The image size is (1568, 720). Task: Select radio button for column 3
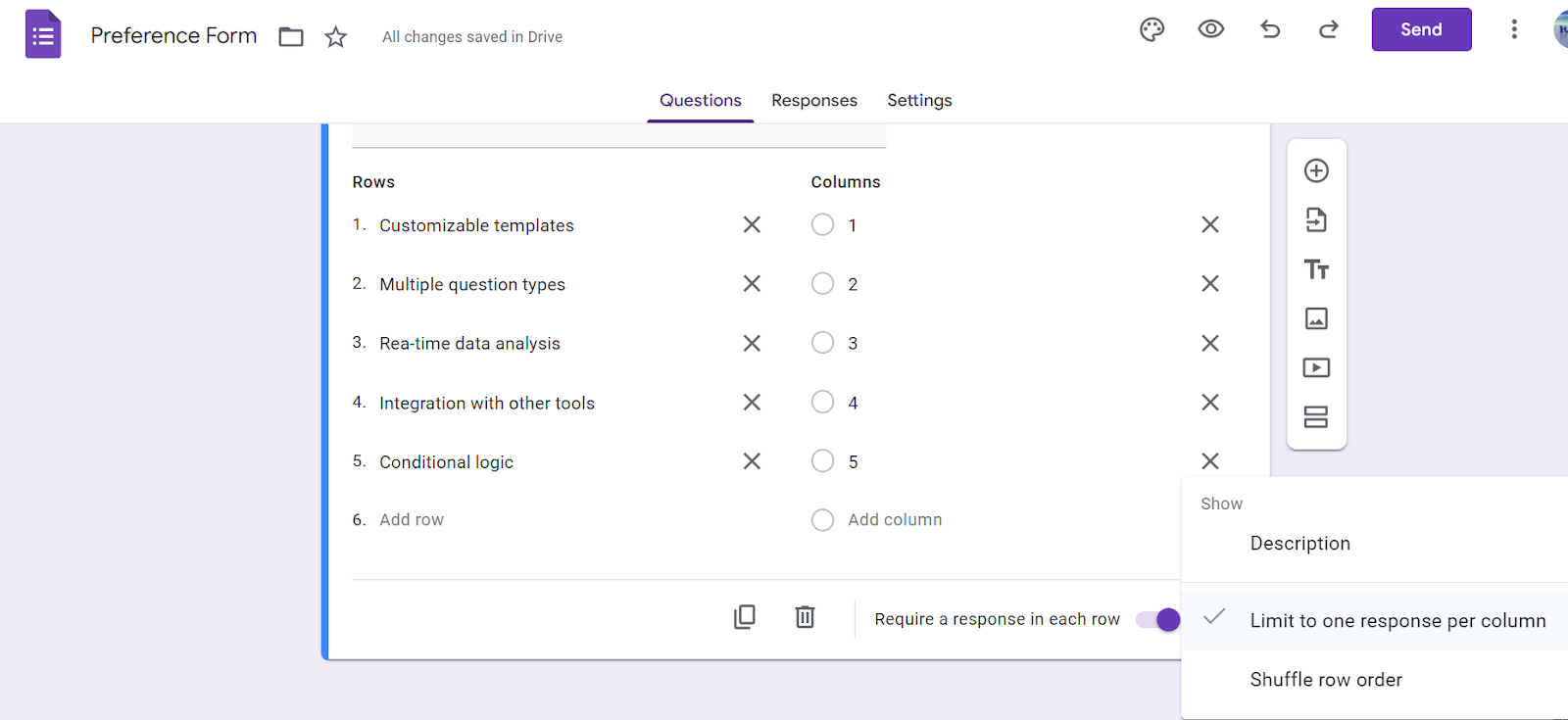point(822,342)
